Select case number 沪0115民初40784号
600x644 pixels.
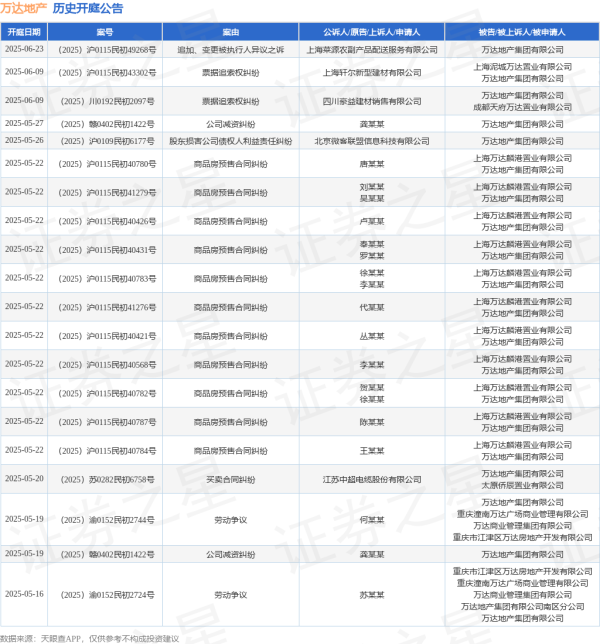click(107, 451)
